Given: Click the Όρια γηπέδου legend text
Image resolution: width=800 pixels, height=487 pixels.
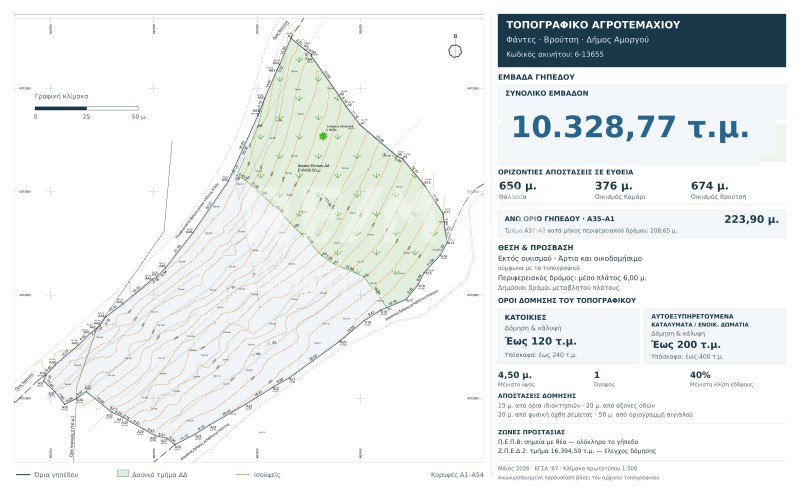Looking at the screenshot, I should (x=56, y=475).
